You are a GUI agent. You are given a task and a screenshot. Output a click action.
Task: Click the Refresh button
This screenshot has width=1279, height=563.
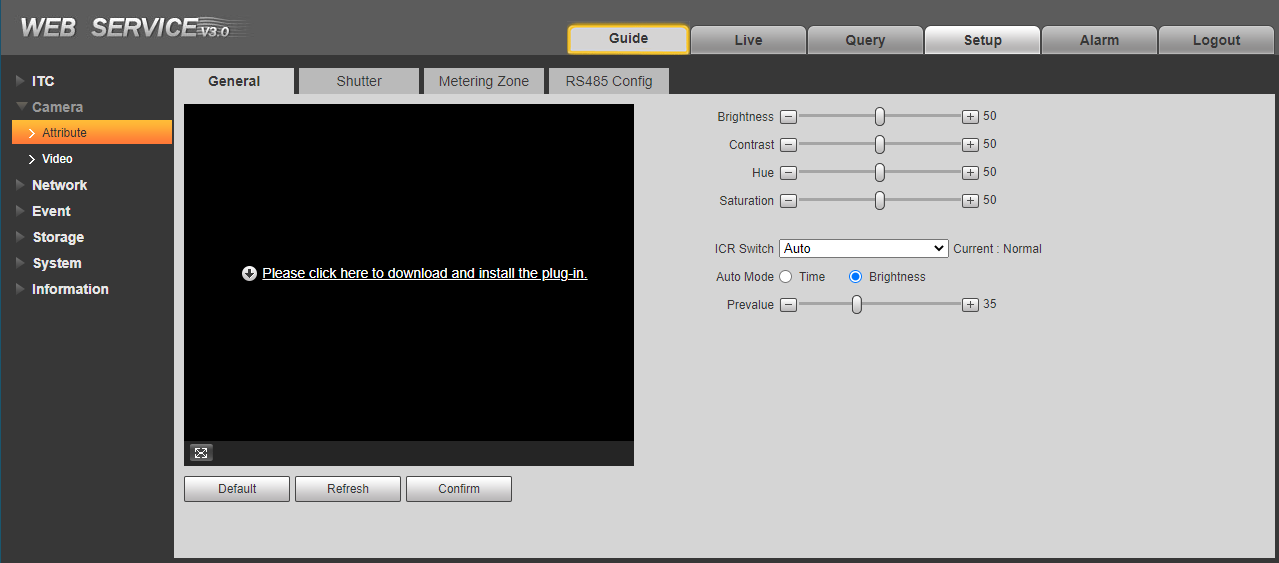point(348,489)
